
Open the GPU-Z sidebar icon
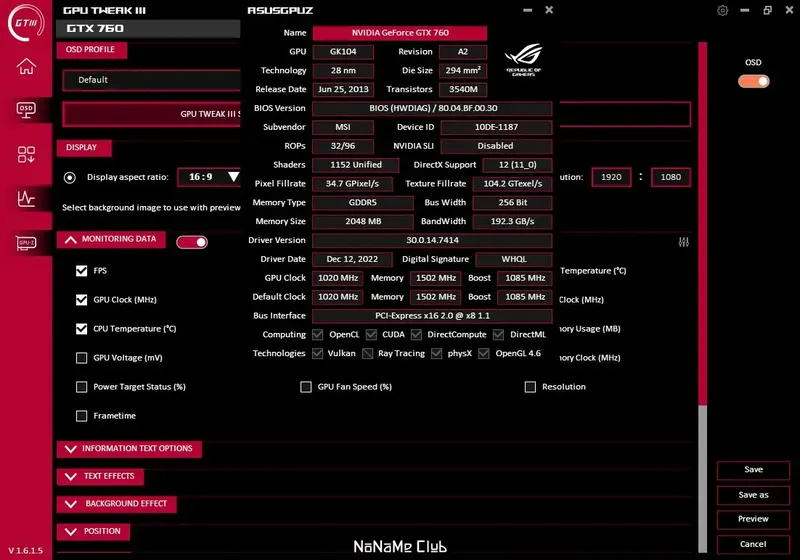[x=26, y=242]
